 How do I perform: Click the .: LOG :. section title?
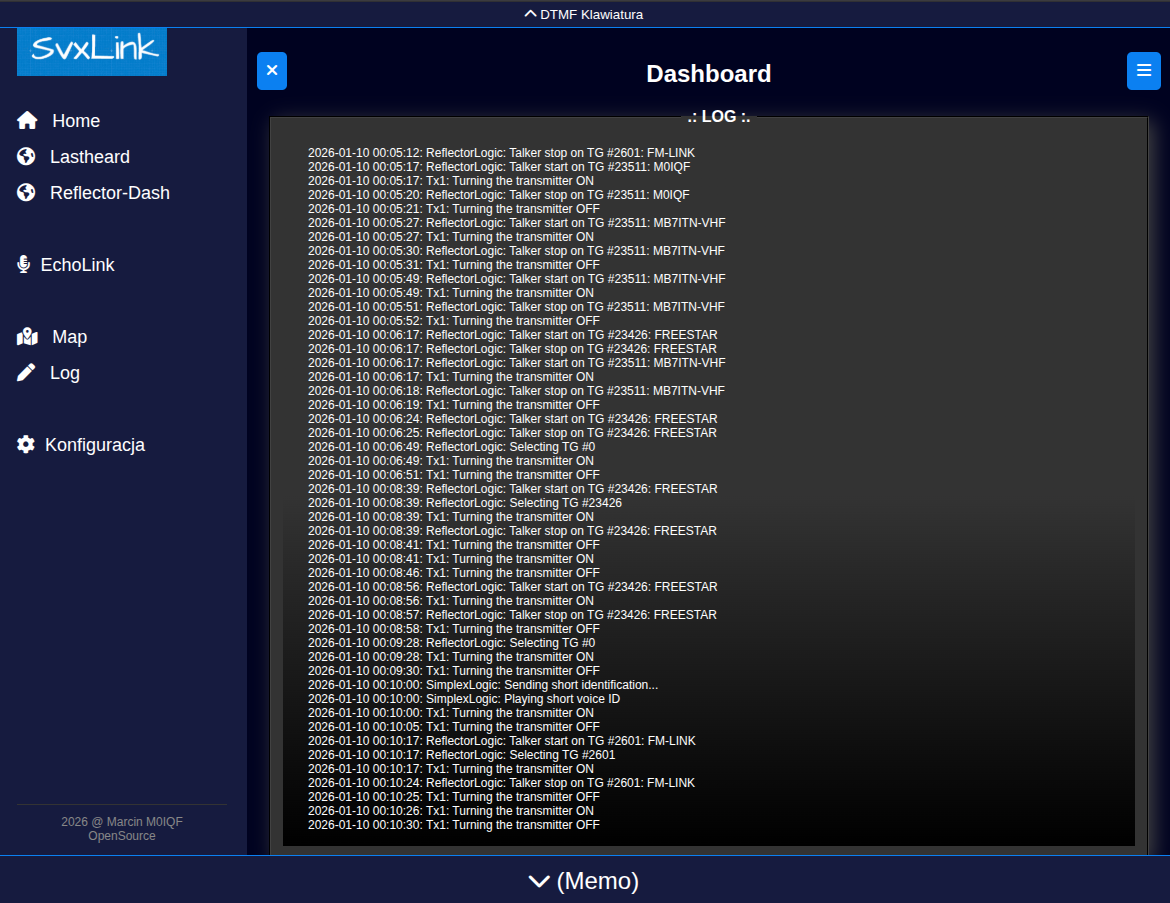coord(718,117)
